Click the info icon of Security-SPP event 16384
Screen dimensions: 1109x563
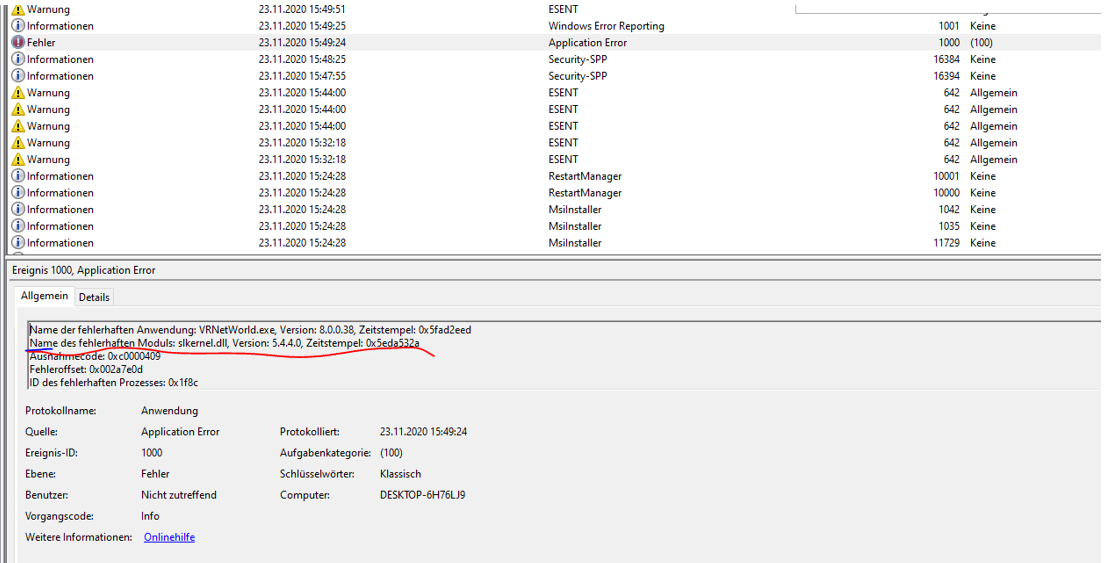pyautogui.click(x=18, y=59)
